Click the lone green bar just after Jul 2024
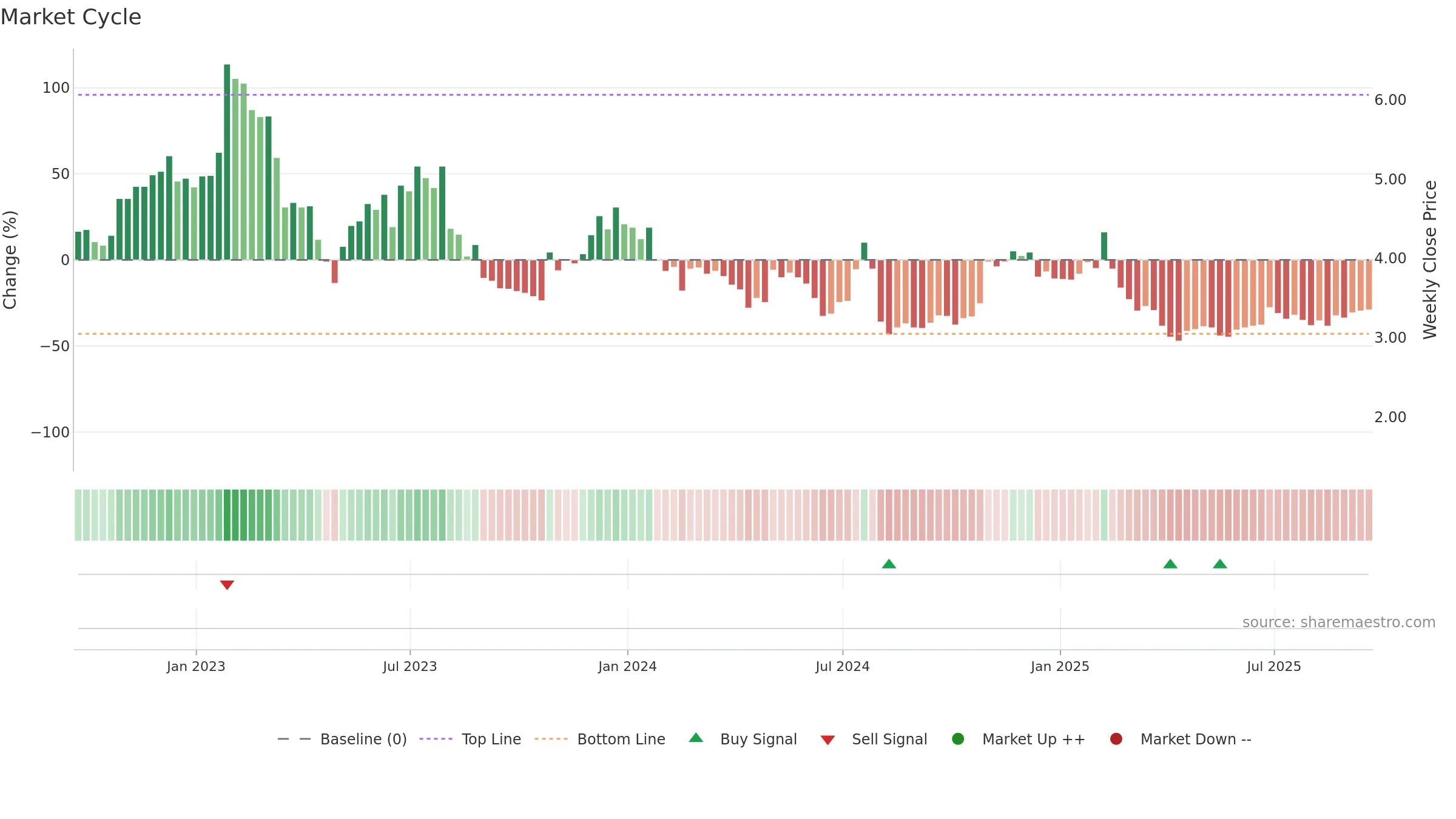This screenshot has height=819, width=1456. point(864,251)
